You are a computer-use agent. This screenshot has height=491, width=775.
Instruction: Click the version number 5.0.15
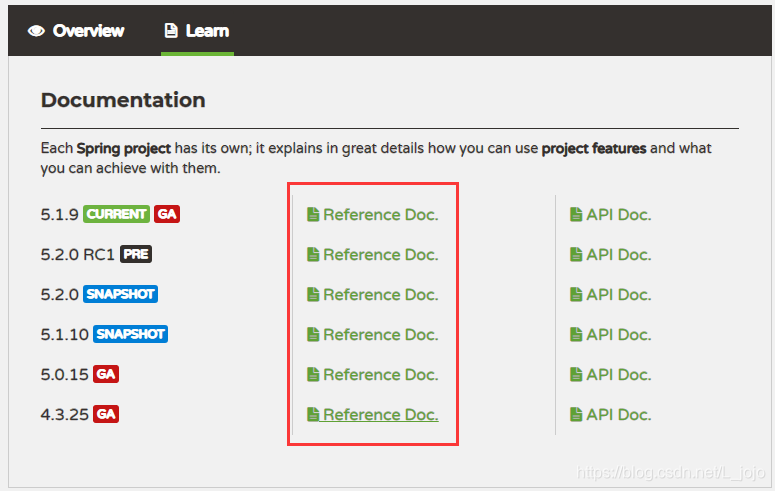point(64,375)
